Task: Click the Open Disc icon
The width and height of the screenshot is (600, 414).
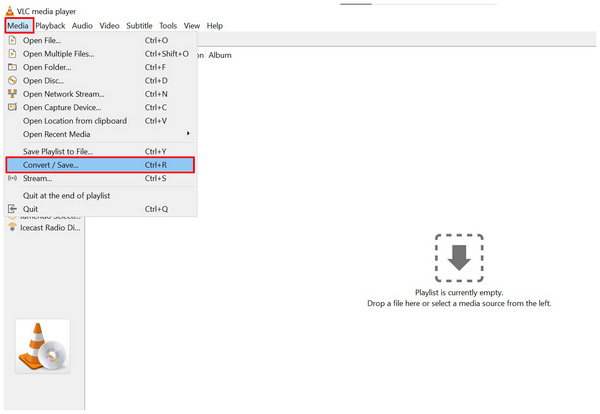Action: click(13, 80)
